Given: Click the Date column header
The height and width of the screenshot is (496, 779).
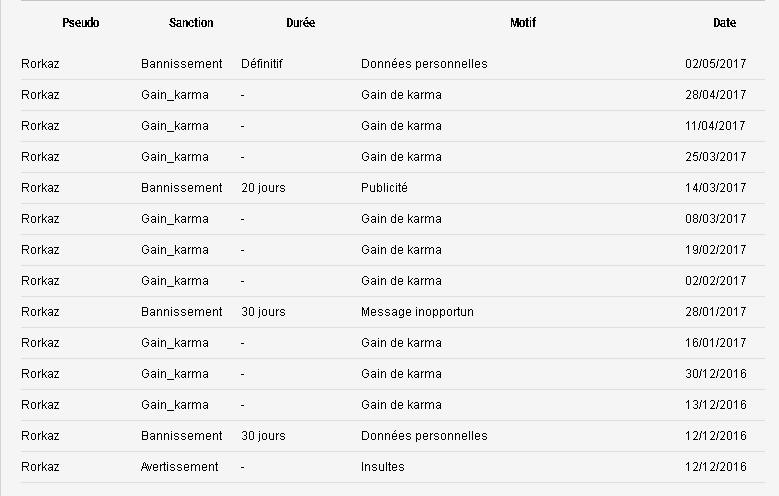Looking at the screenshot, I should point(724,23).
